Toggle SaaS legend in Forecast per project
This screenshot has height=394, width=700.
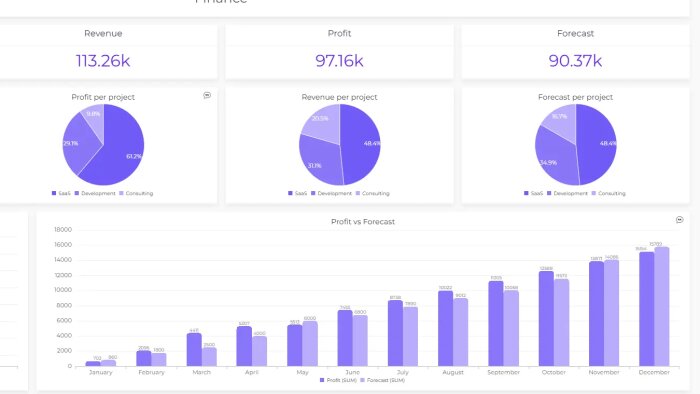[x=533, y=193]
